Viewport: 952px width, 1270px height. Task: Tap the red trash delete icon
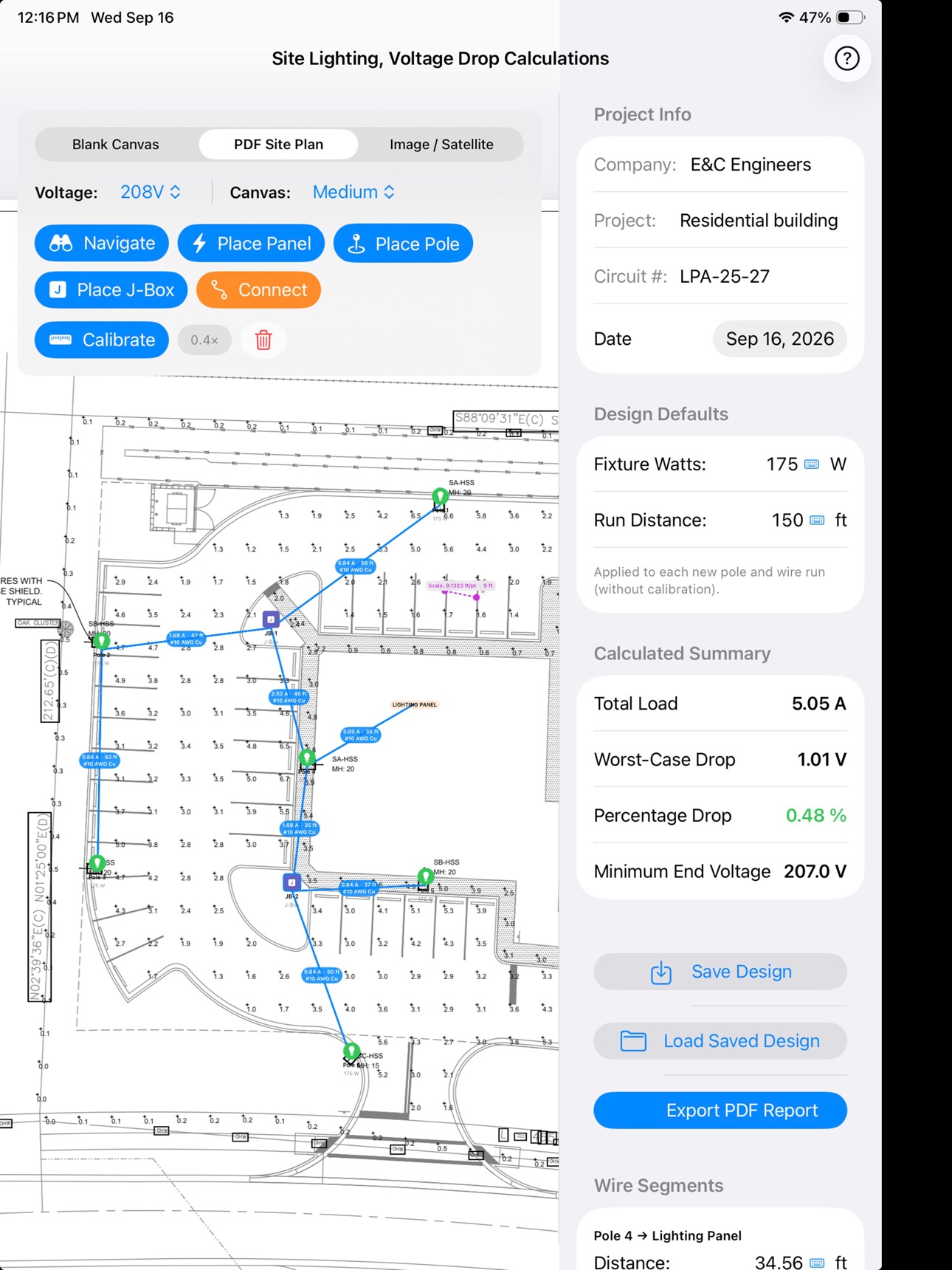[x=263, y=340]
